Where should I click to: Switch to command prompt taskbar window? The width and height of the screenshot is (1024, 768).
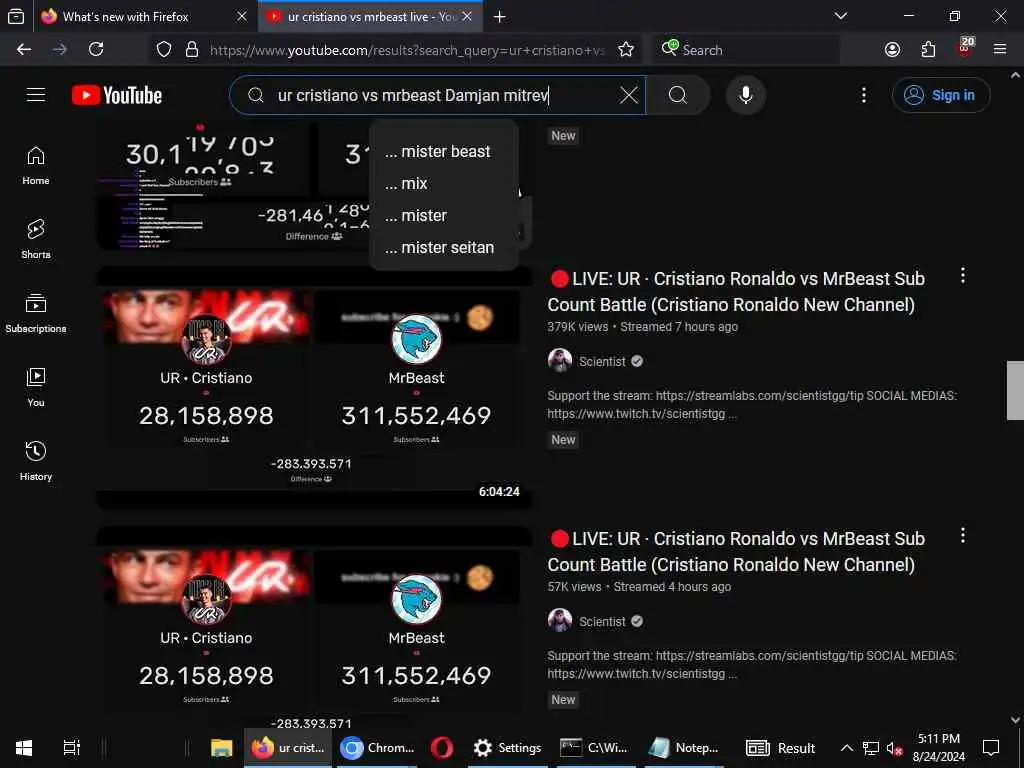click(595, 748)
